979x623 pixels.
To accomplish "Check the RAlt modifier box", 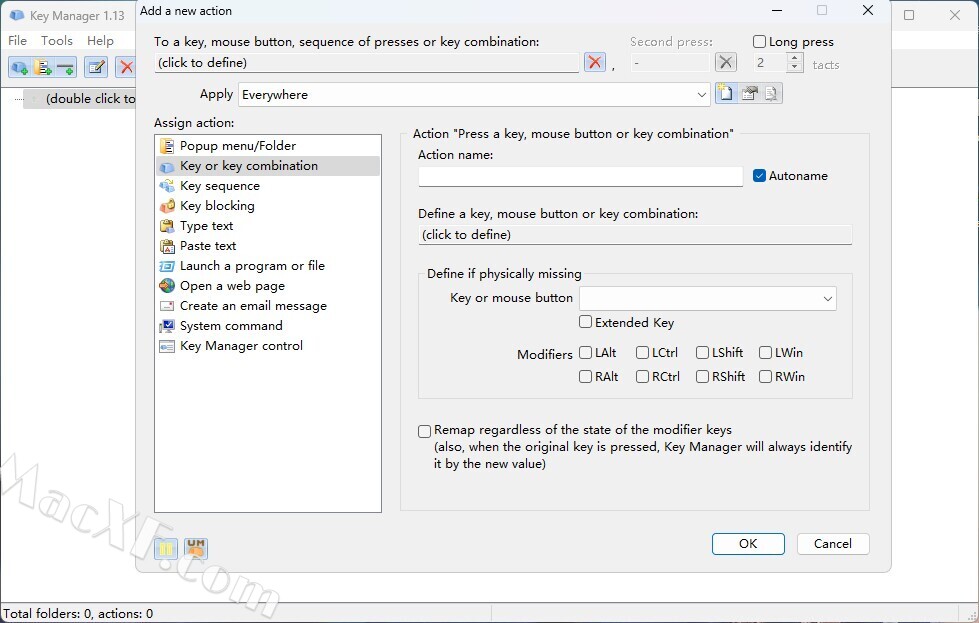I will 585,376.
